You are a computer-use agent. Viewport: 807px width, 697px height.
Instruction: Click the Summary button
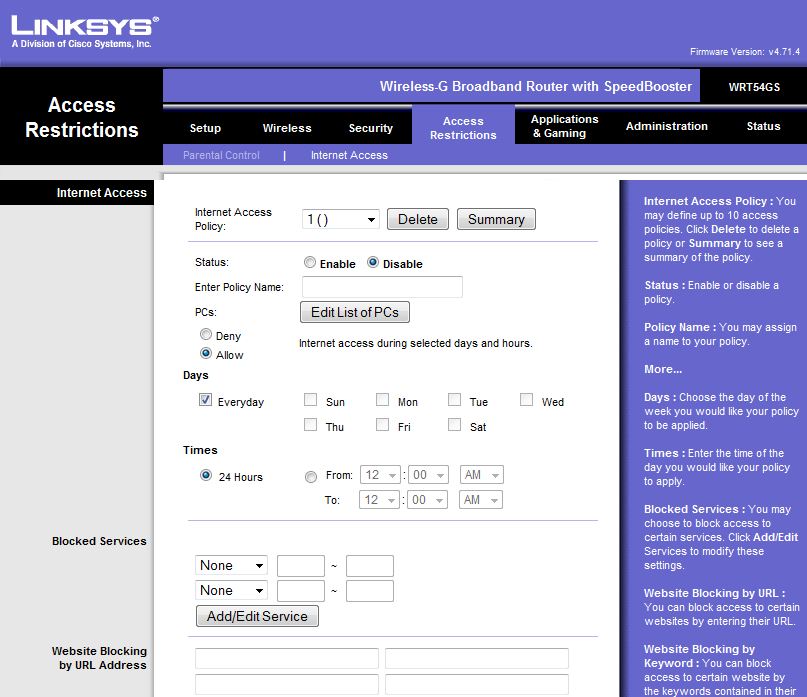(x=496, y=220)
